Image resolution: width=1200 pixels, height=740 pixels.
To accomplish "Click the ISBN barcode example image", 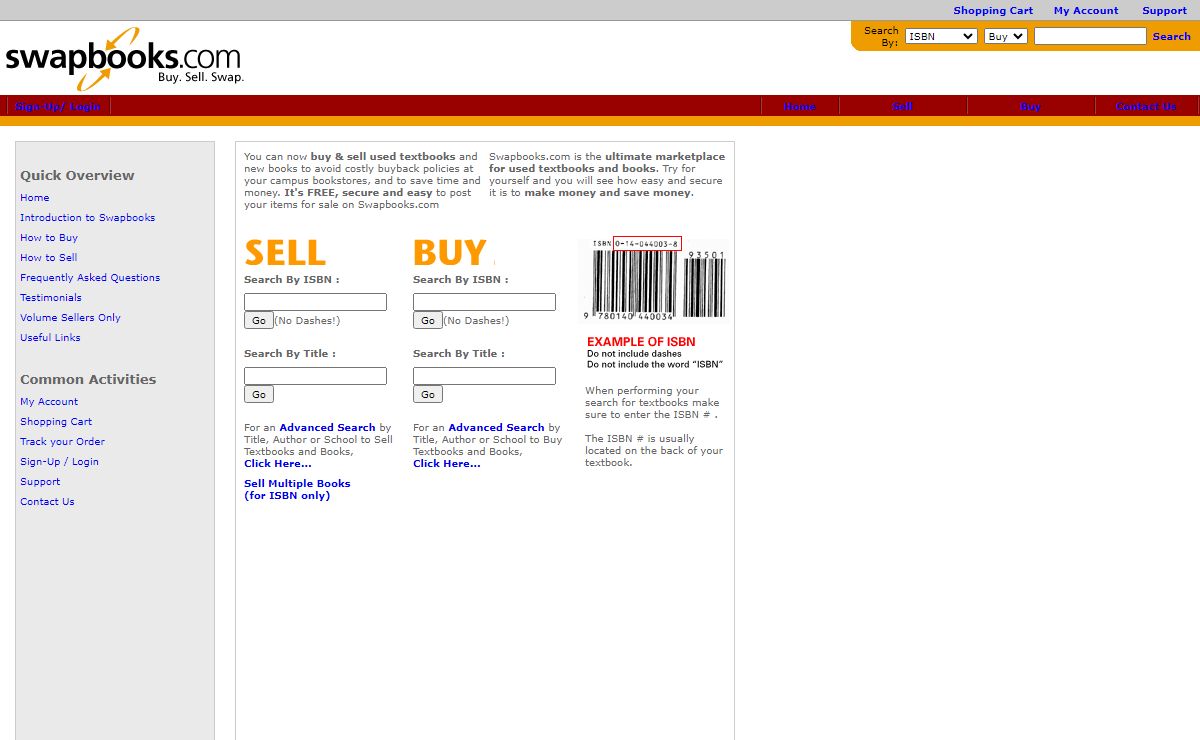I will (653, 280).
